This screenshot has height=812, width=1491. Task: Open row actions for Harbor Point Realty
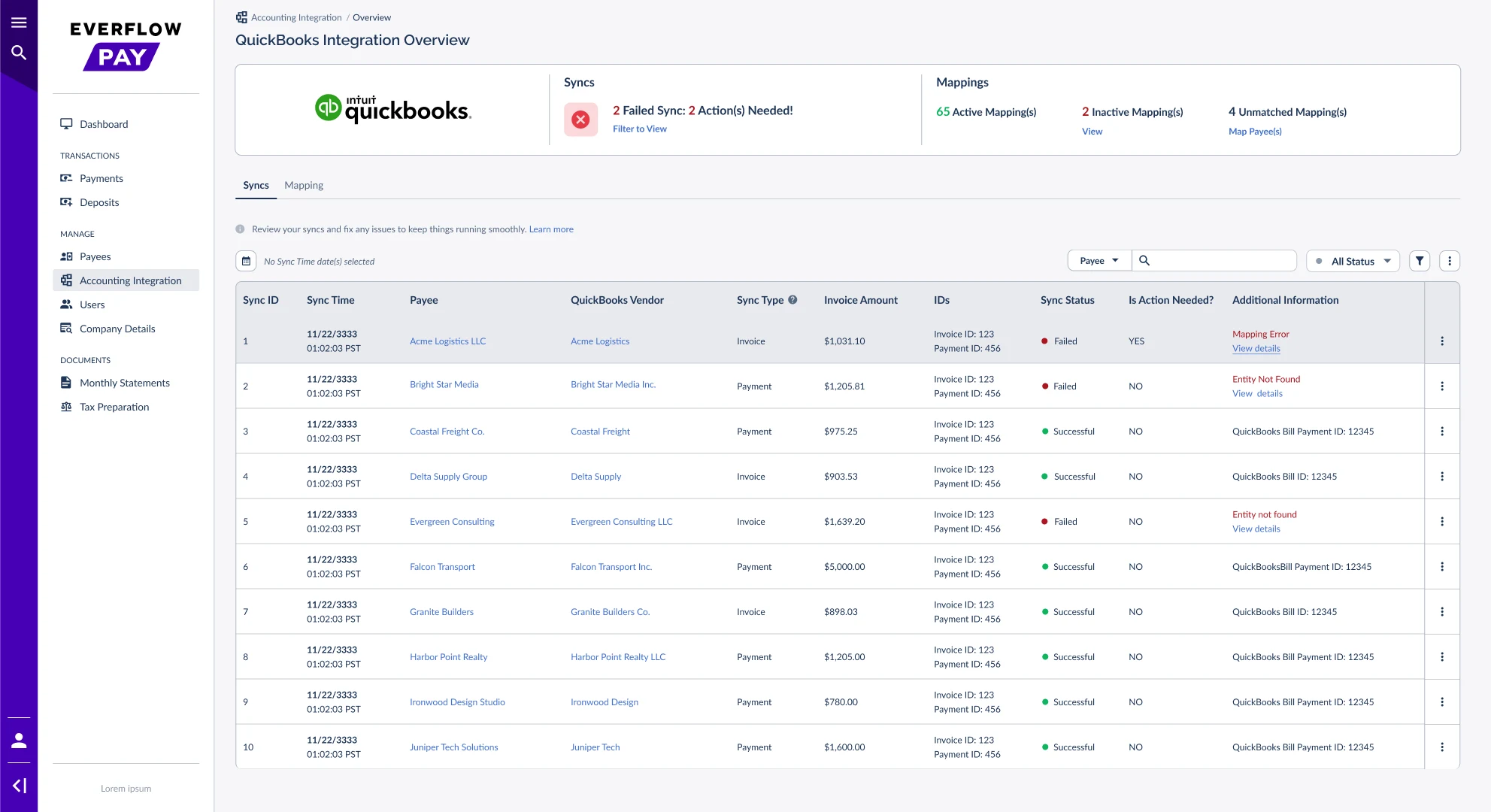[x=1442, y=657]
